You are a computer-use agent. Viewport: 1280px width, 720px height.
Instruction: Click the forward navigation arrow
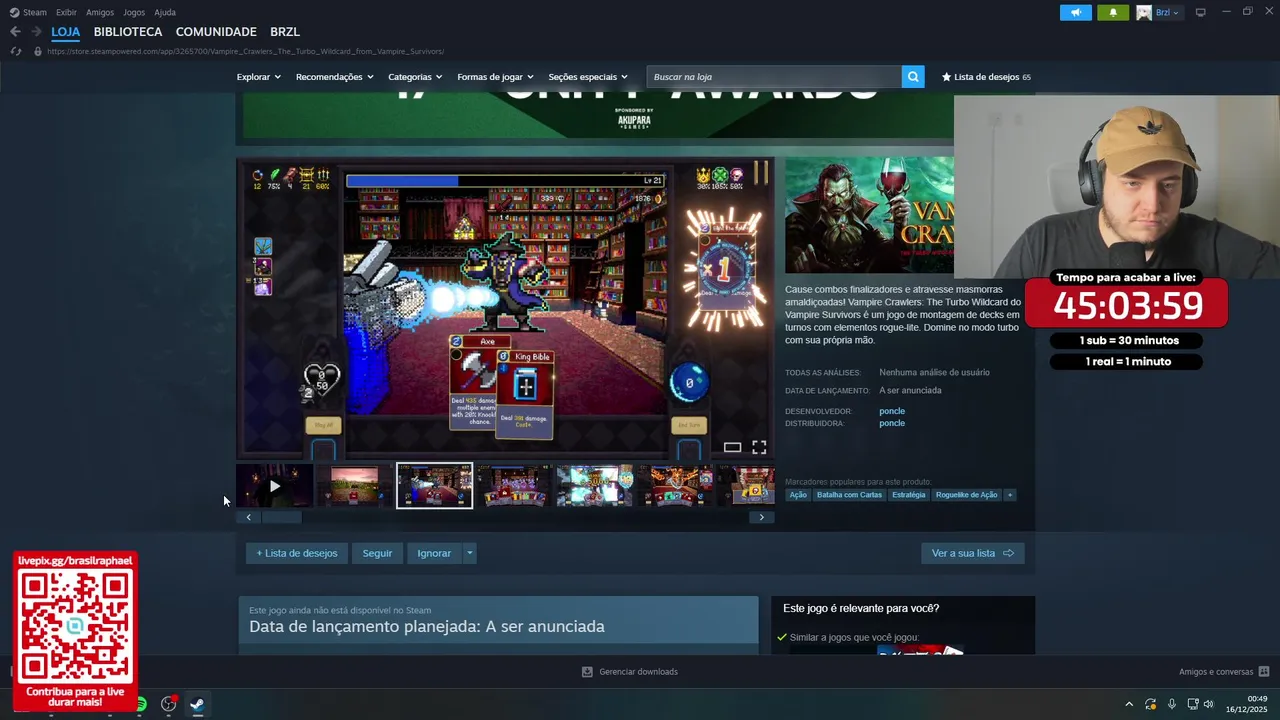[36, 32]
